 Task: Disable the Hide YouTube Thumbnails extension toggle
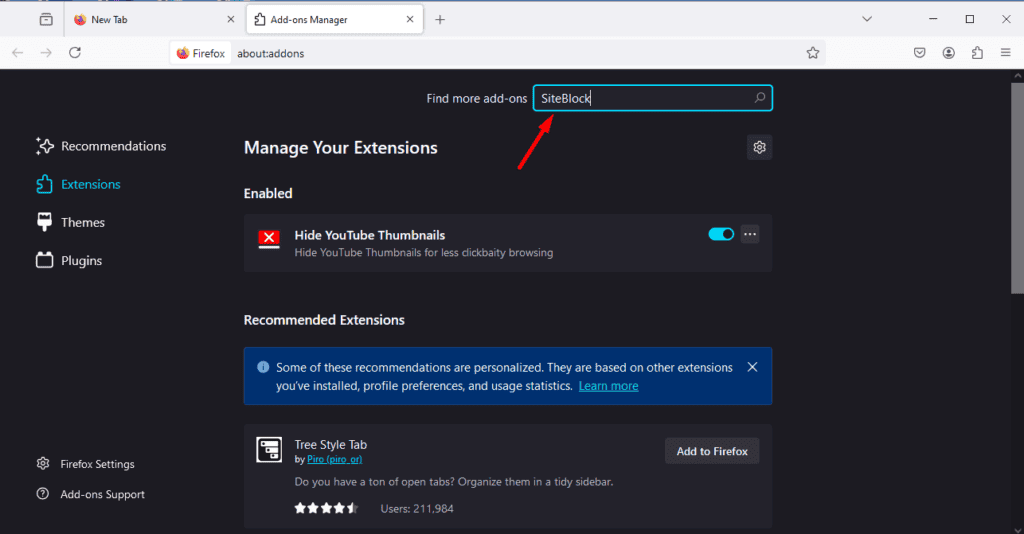pyautogui.click(x=720, y=234)
